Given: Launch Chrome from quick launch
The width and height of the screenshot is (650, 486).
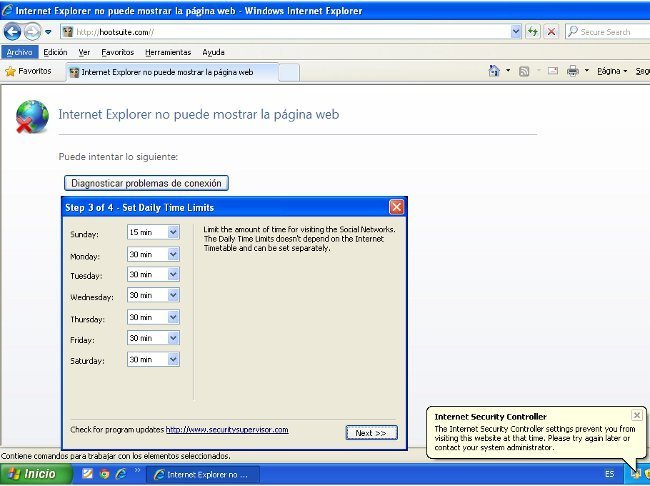Looking at the screenshot, I should pyautogui.click(x=104, y=474).
